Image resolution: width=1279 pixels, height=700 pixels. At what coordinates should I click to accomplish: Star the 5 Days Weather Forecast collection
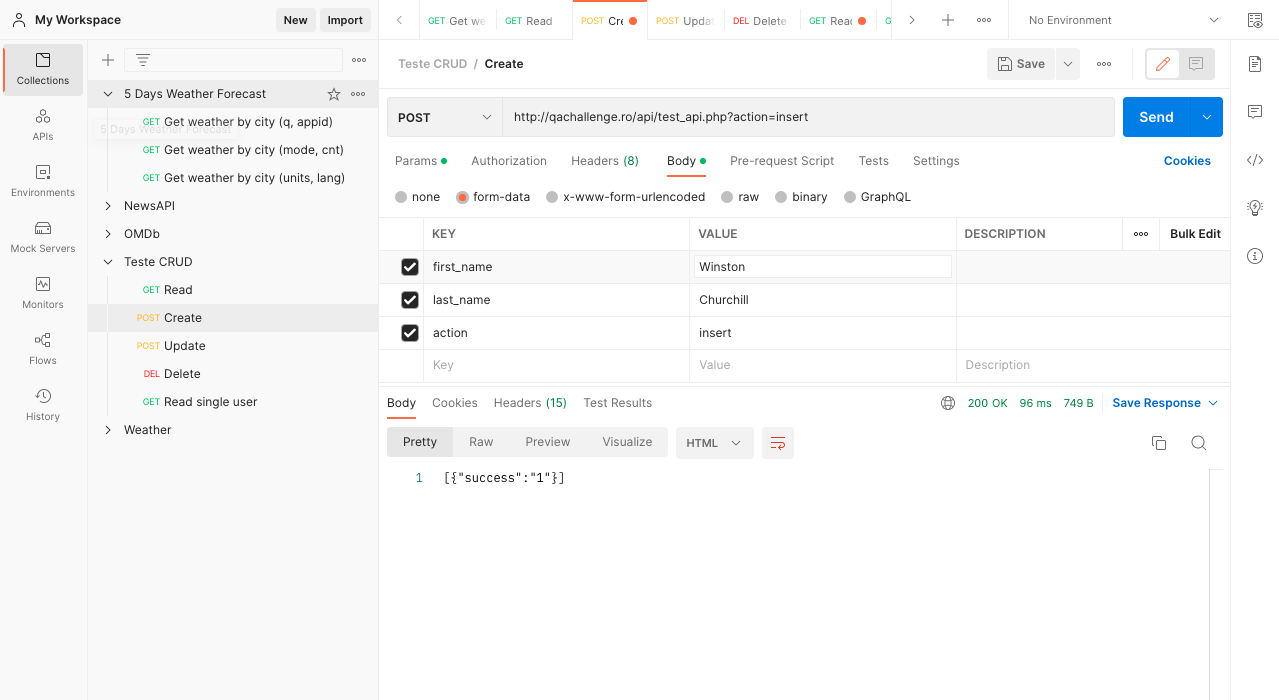coord(334,94)
